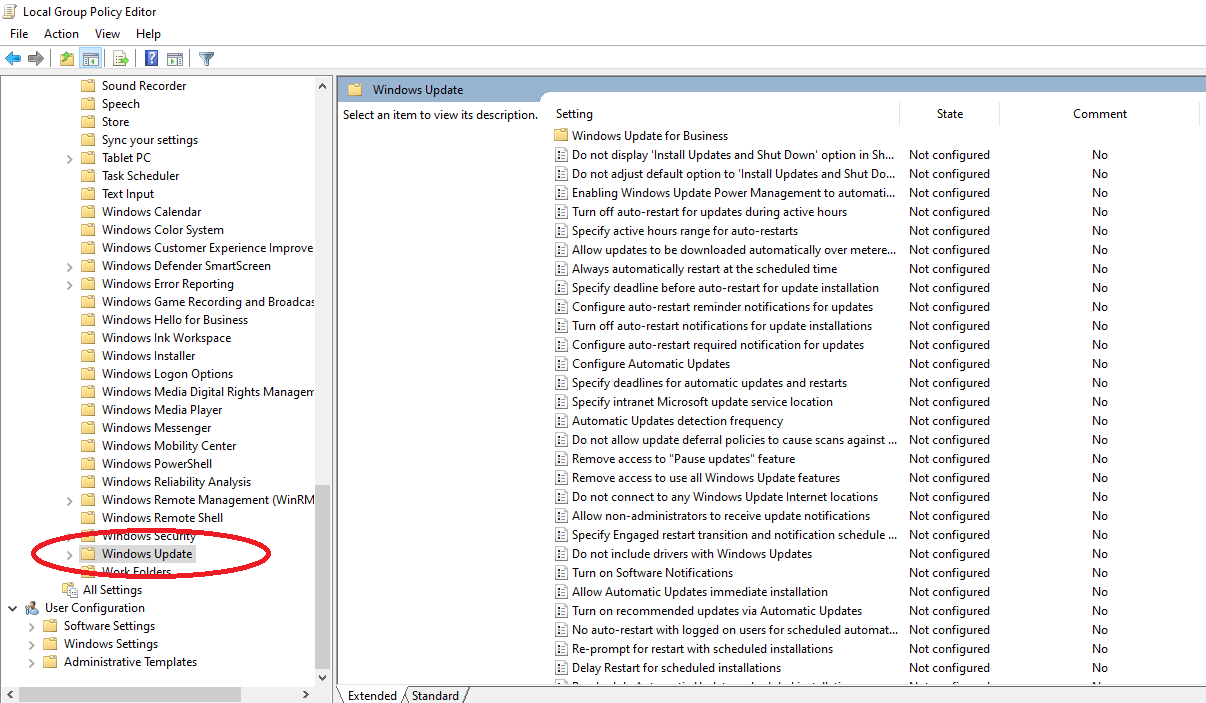Select the Windows Media Player tree item
Image resolution: width=1206 pixels, height=703 pixels.
pyautogui.click(x=162, y=410)
